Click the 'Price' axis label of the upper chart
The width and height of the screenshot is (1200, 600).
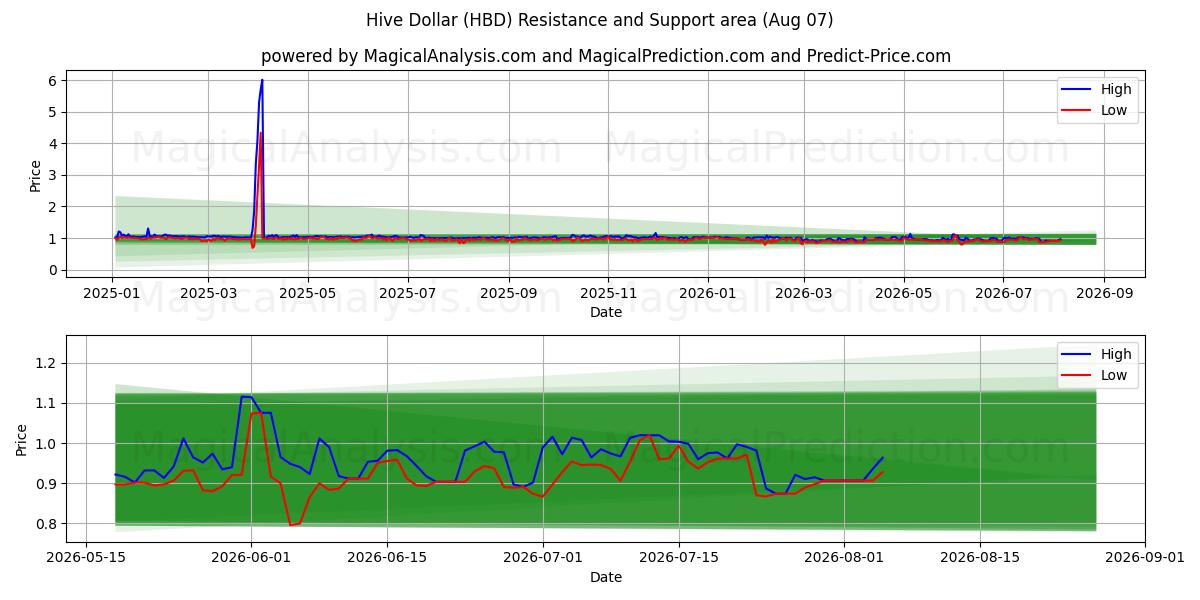(x=36, y=175)
